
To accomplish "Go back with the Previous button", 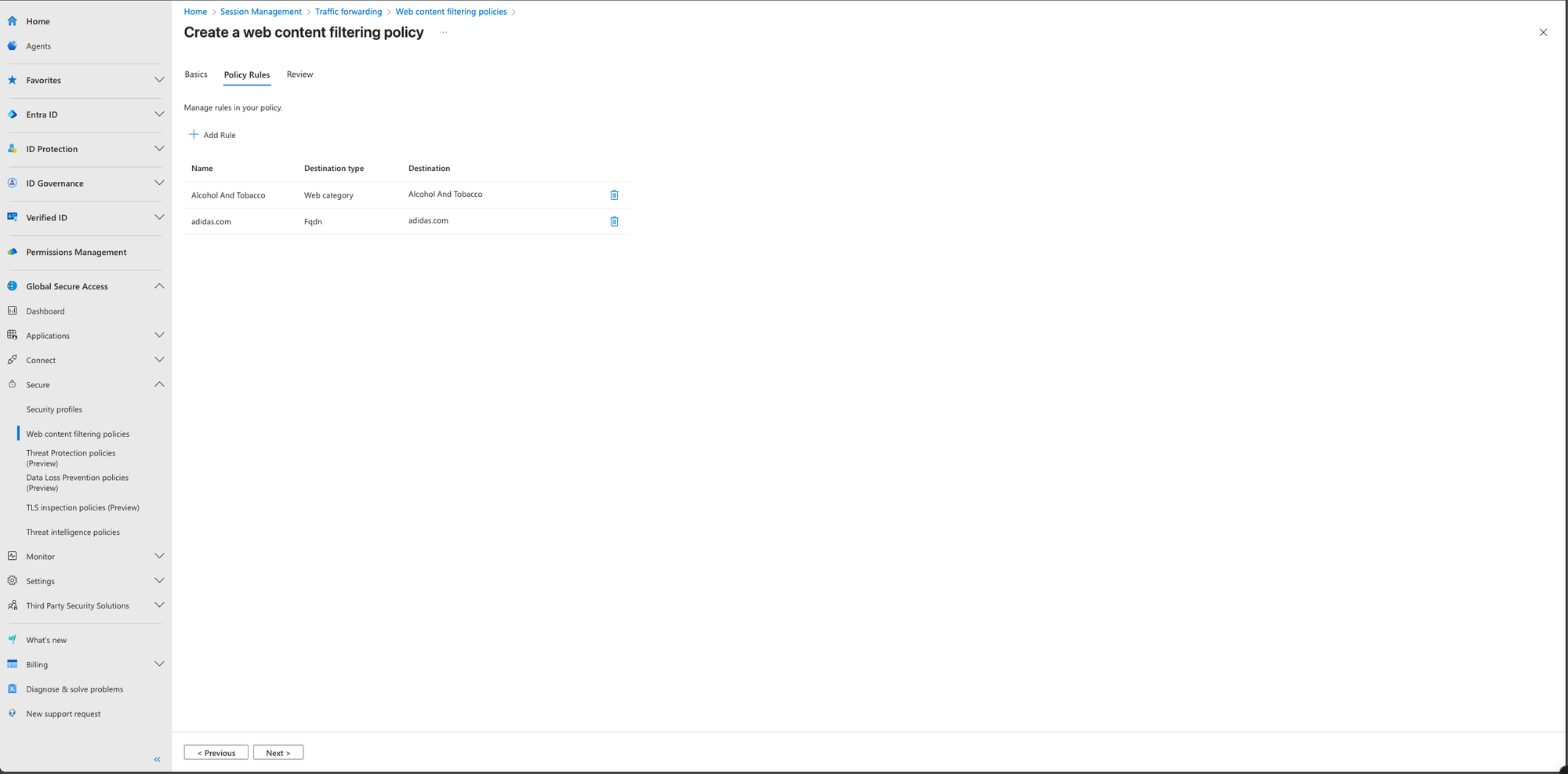I will [x=216, y=753].
